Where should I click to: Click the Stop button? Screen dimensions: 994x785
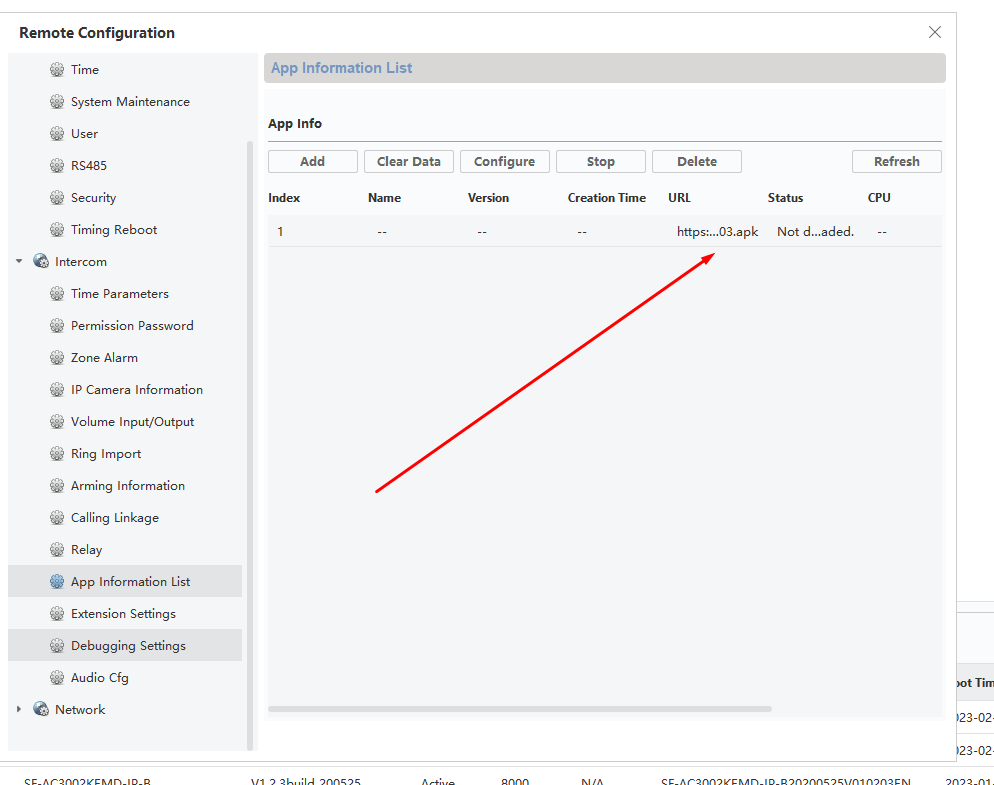click(x=601, y=162)
